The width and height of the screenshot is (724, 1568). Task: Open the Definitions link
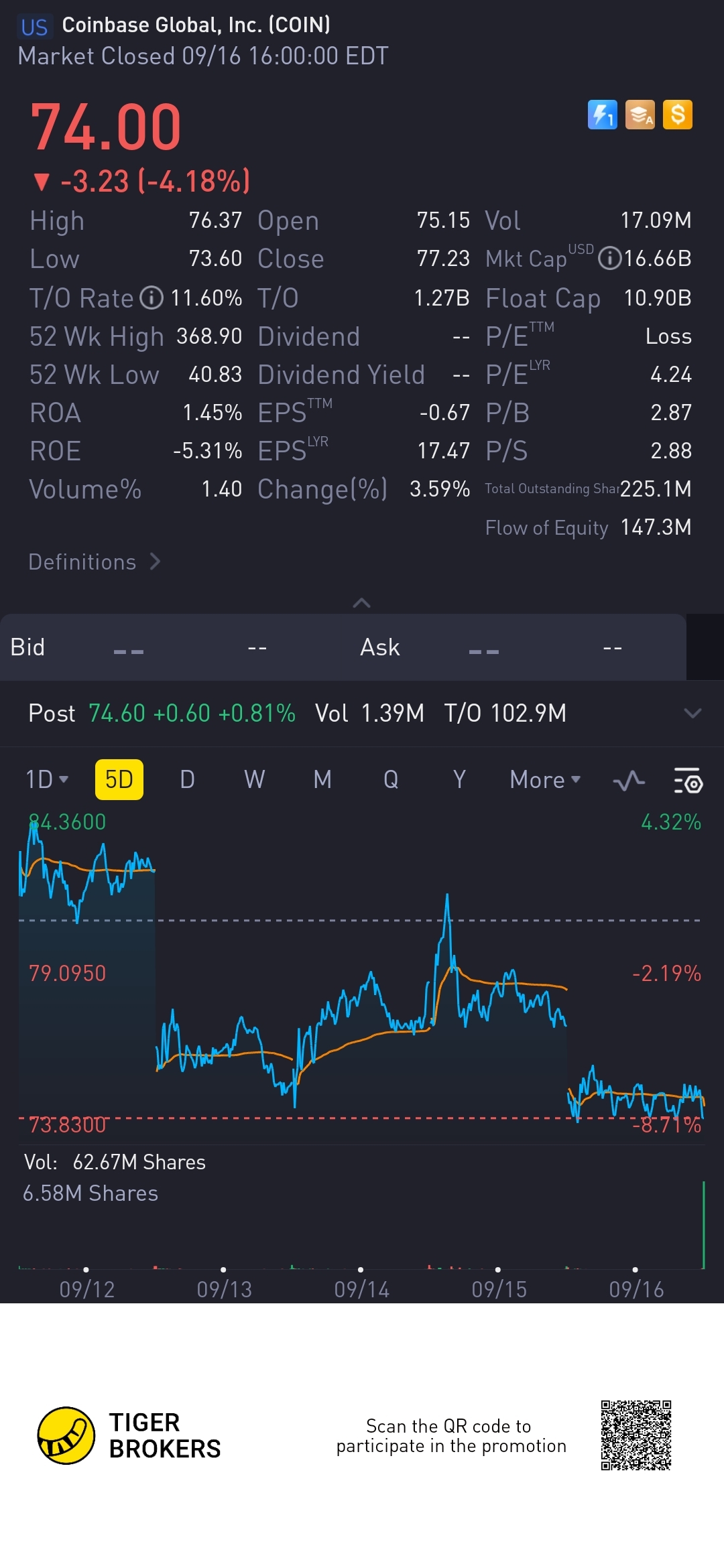pos(95,562)
